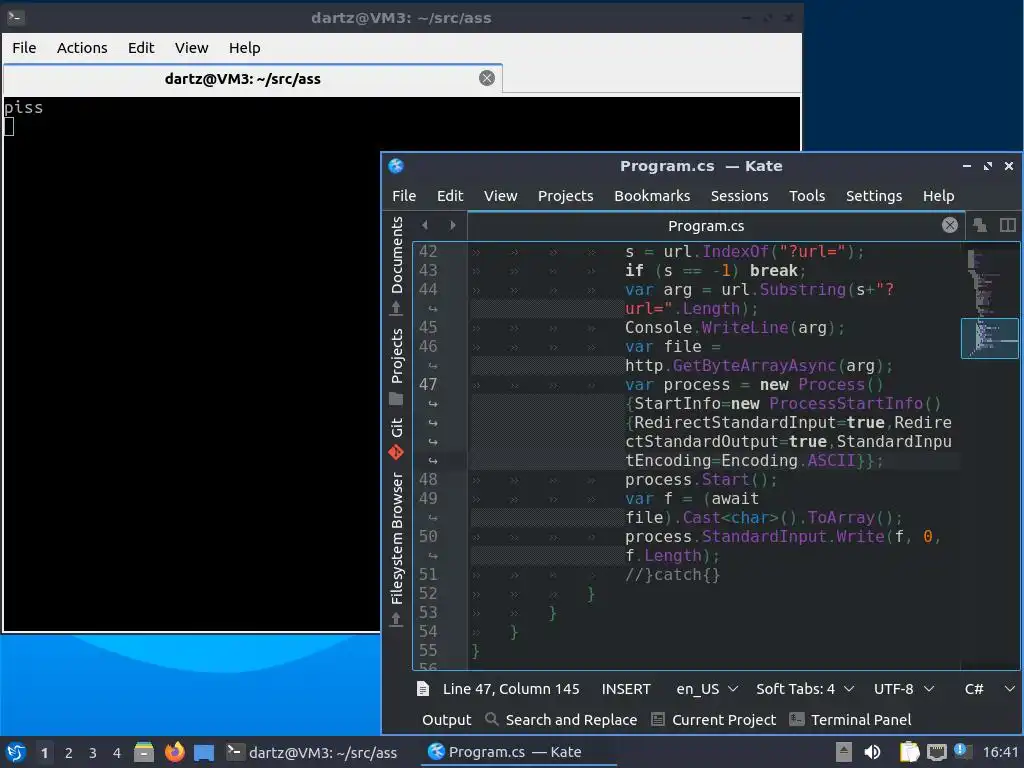Screen dimensions: 1024x768
Task: Click the notification tray icon with exclamation
Action: pyautogui.click(x=962, y=751)
